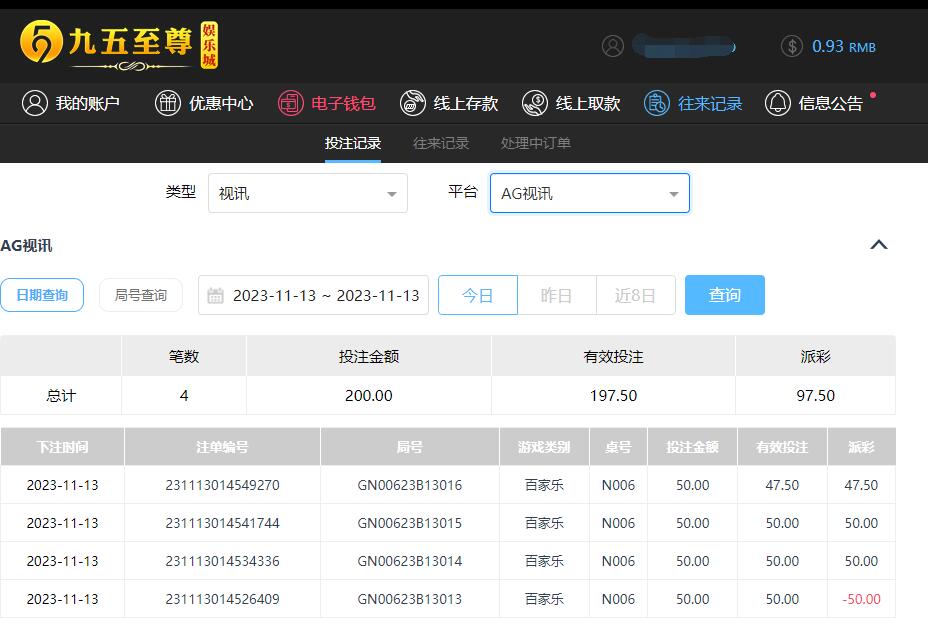
Task: Open the 平台 dropdown showing AG视讯
Action: coord(590,193)
